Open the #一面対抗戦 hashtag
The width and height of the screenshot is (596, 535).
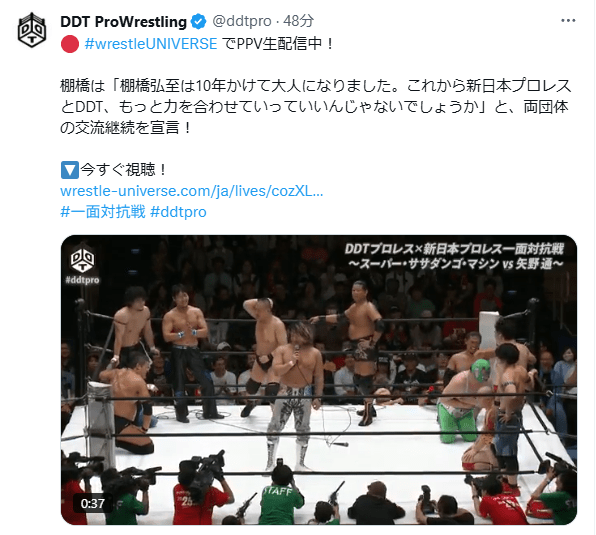tap(103, 212)
